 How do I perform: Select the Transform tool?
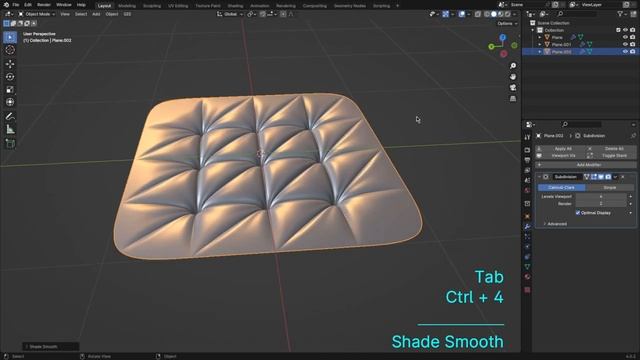click(x=10, y=102)
